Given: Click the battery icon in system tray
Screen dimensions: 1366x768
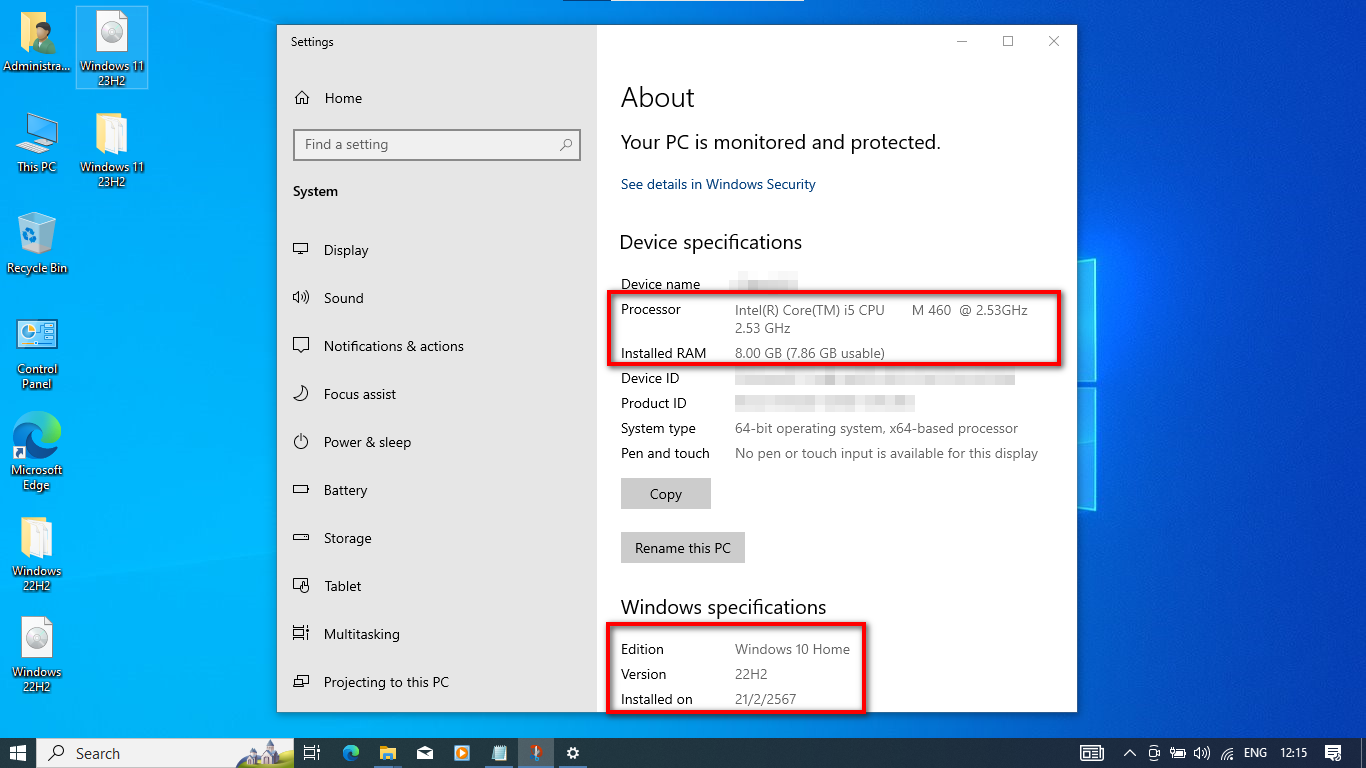Looking at the screenshot, I should point(1178,753).
